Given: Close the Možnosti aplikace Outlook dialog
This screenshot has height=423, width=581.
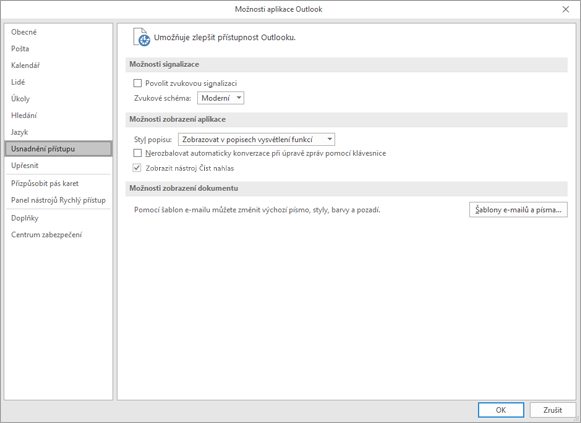Looking at the screenshot, I should 565,9.
